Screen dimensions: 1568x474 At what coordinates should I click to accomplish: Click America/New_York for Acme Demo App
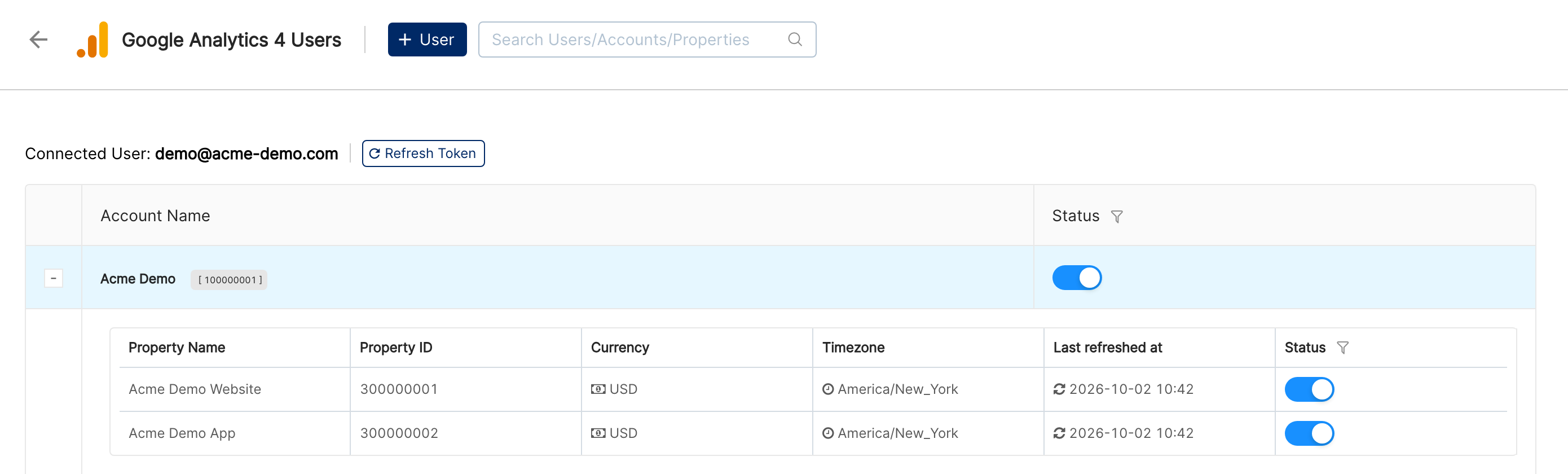[x=898, y=433]
